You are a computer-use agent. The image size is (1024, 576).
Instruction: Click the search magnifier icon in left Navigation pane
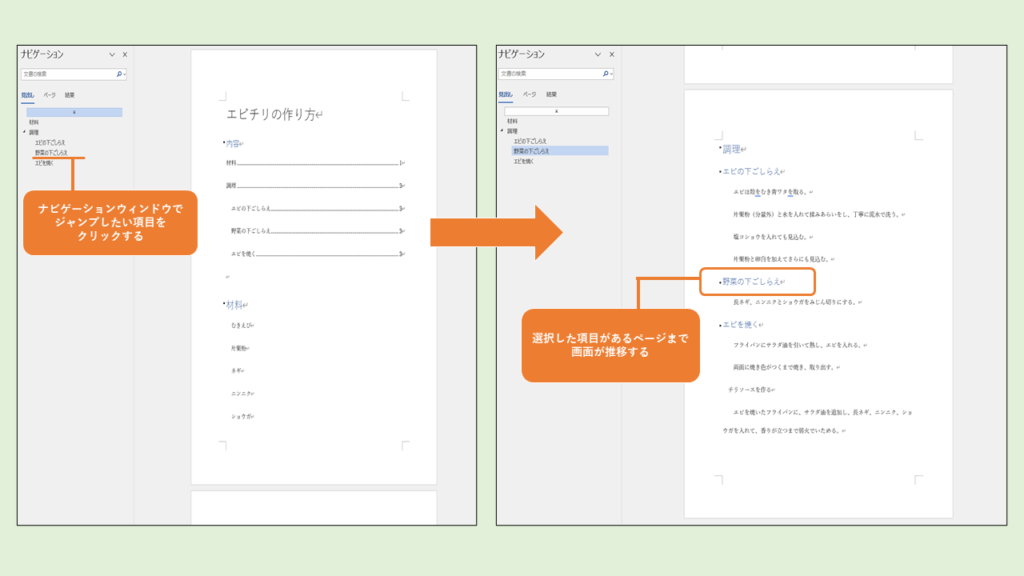point(120,74)
